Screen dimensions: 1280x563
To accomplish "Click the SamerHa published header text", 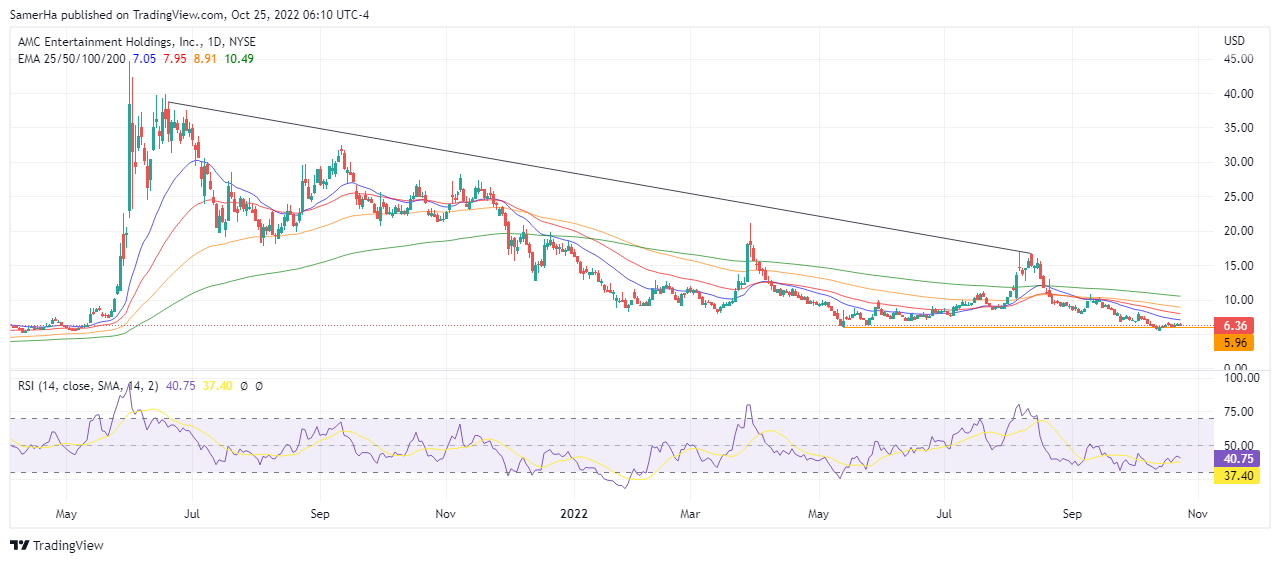I will [x=190, y=14].
